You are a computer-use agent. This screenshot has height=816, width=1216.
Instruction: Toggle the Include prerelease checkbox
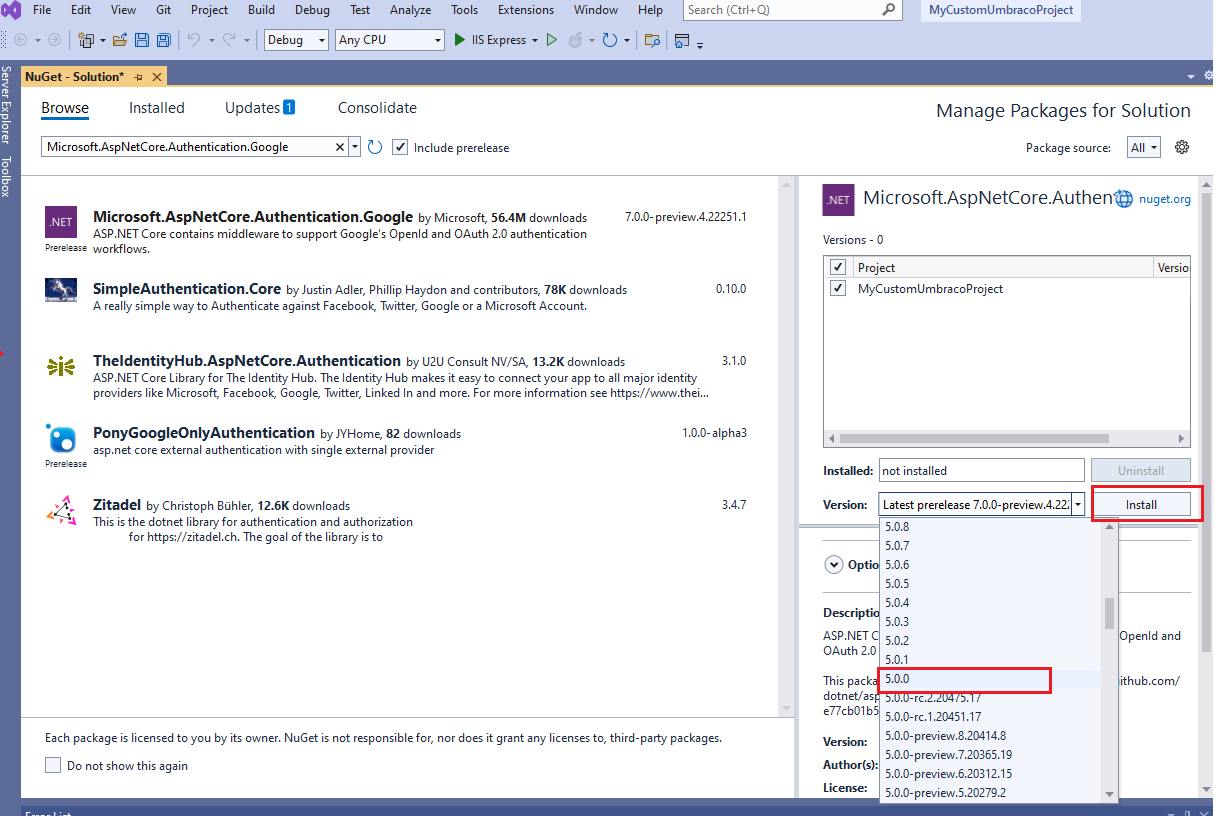400,147
